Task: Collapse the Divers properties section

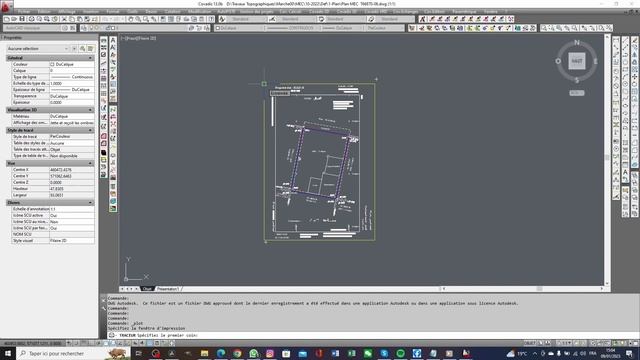Action: click(91, 202)
